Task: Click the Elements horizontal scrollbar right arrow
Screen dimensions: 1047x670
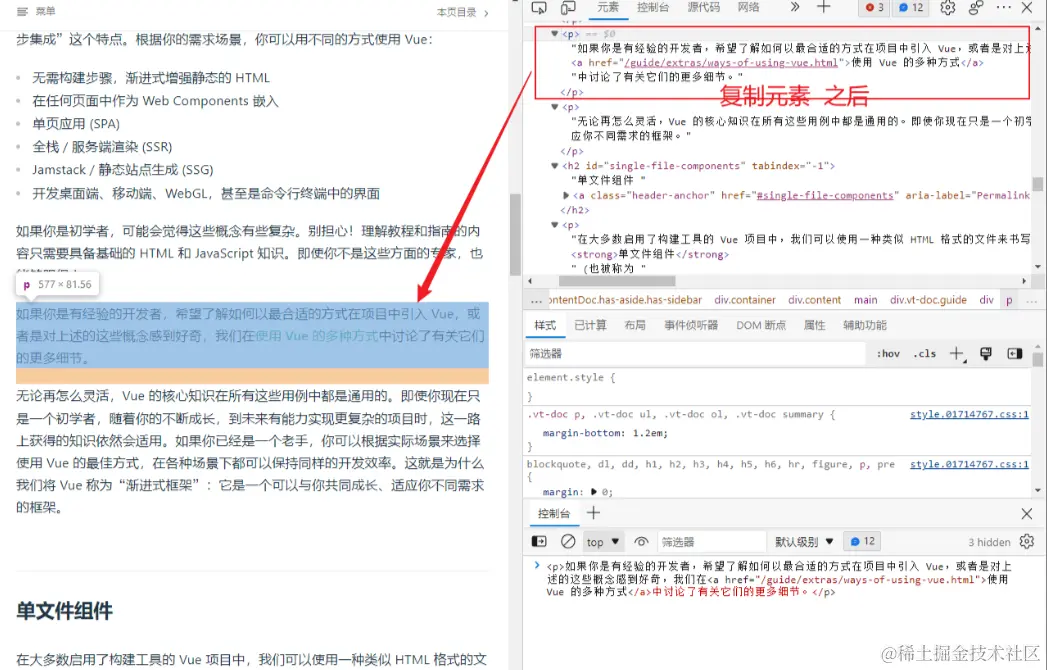Action: (1024, 281)
